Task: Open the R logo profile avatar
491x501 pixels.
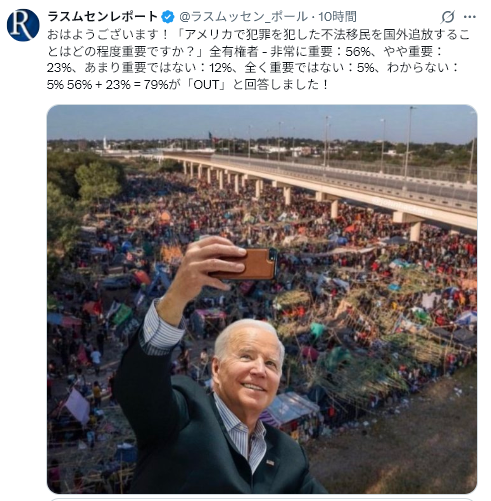Action: 23,25
